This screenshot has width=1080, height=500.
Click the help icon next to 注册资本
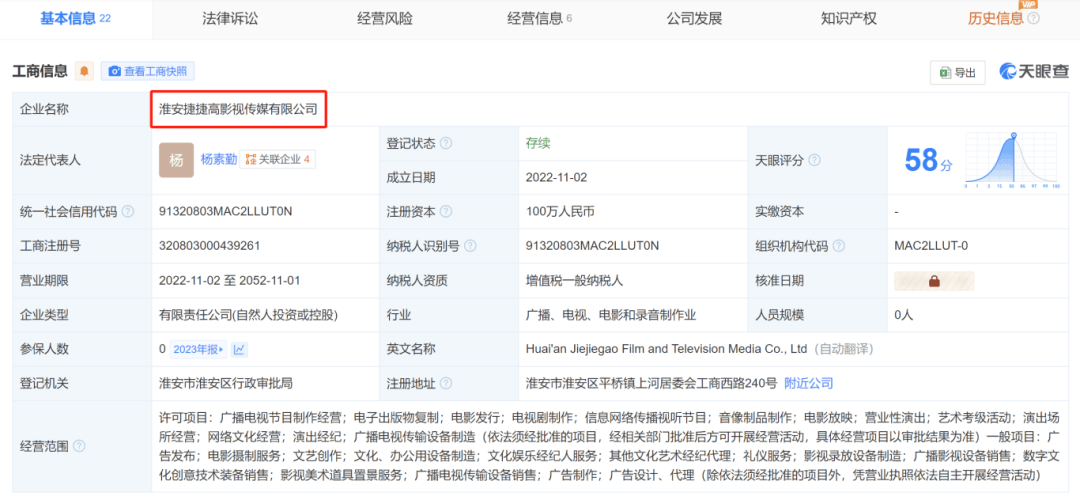(446, 212)
